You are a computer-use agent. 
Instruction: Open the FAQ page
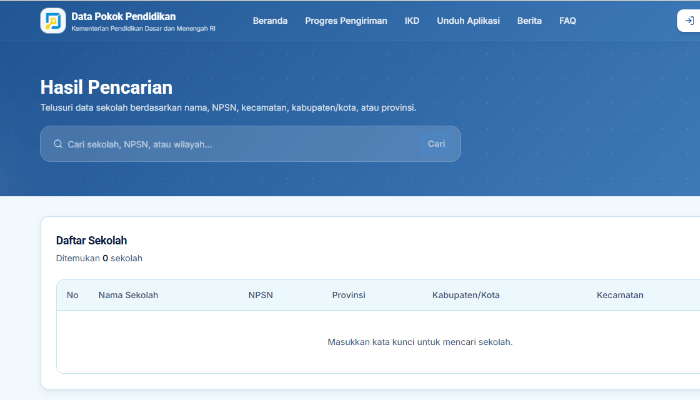(x=567, y=21)
